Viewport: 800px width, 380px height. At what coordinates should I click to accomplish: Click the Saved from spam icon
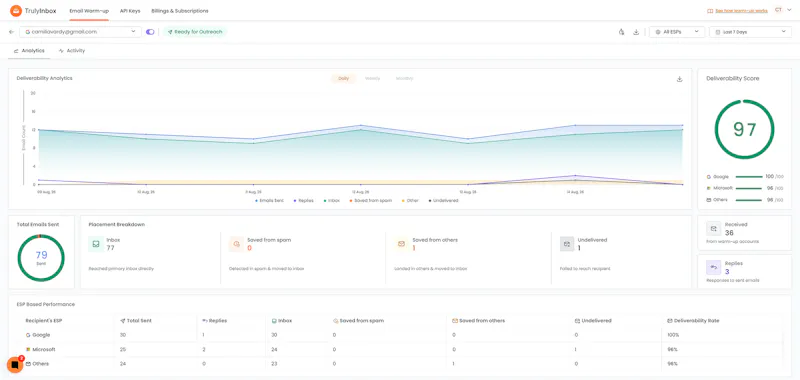(237, 244)
